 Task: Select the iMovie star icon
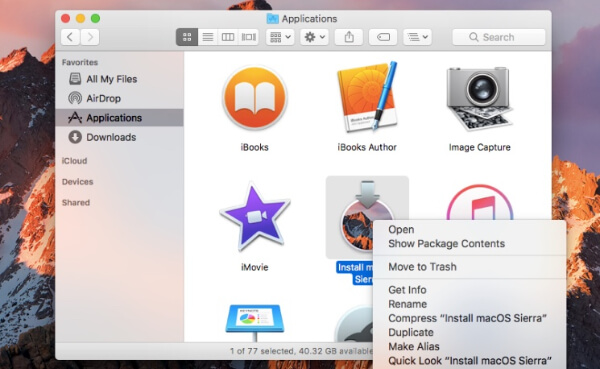click(x=255, y=217)
